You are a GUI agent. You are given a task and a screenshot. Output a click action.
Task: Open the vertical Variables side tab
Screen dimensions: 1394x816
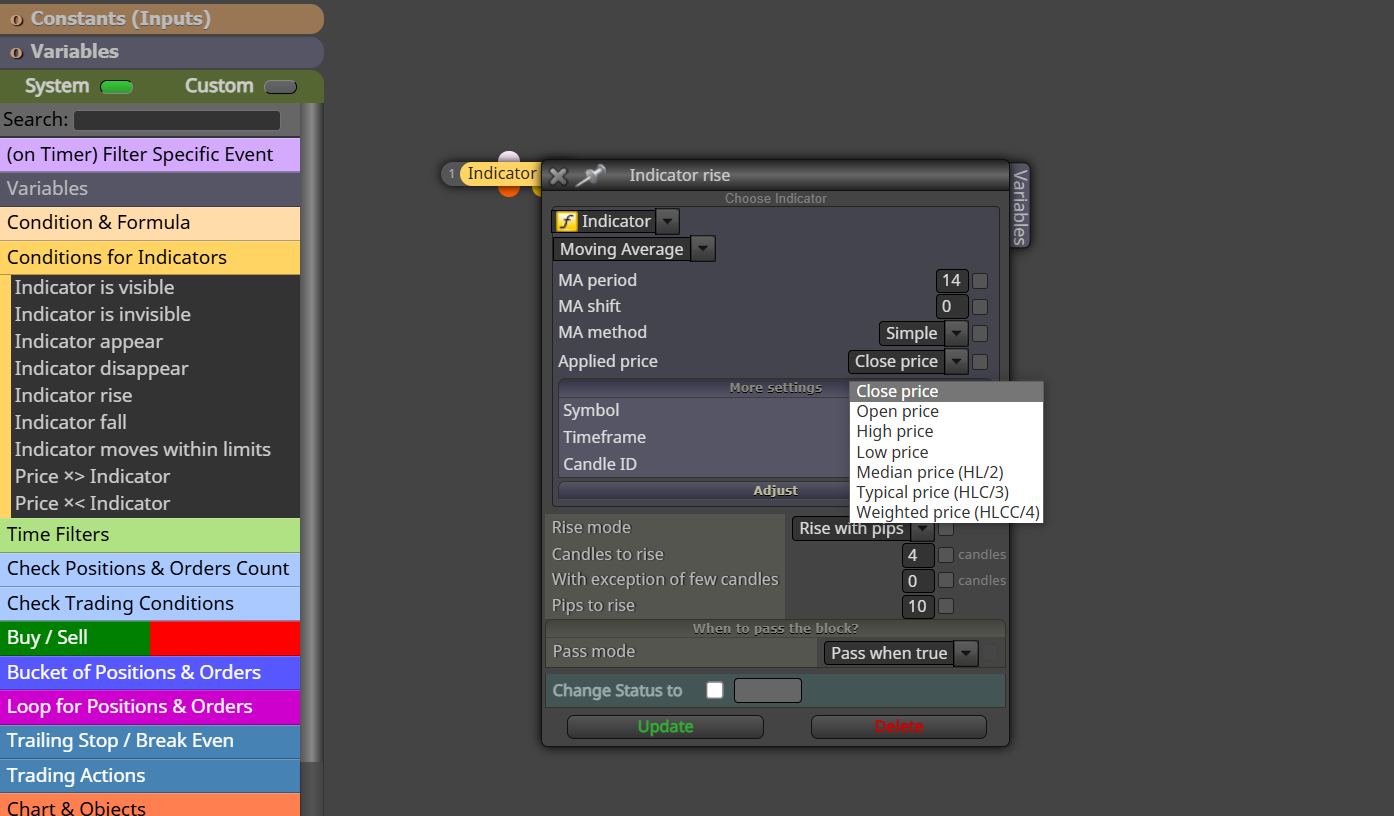[1020, 205]
